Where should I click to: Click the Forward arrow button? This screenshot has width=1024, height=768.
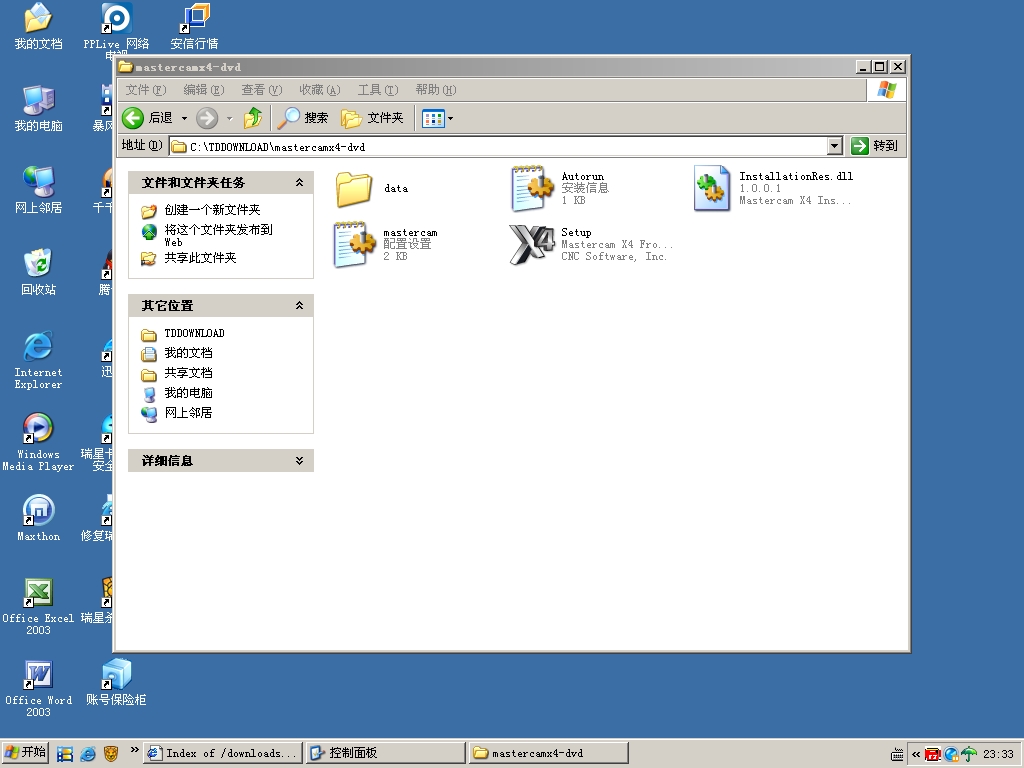[207, 118]
